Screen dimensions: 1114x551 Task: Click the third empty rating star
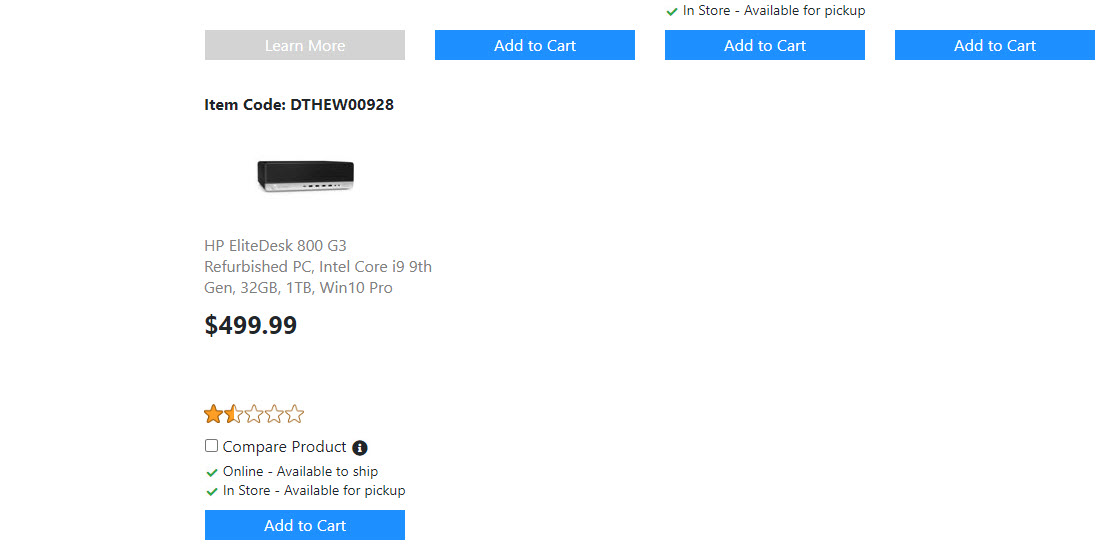pos(254,414)
